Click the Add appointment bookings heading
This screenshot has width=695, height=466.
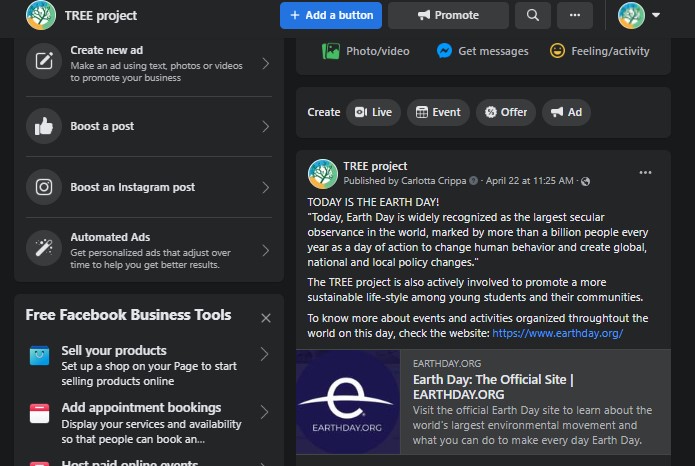141,408
